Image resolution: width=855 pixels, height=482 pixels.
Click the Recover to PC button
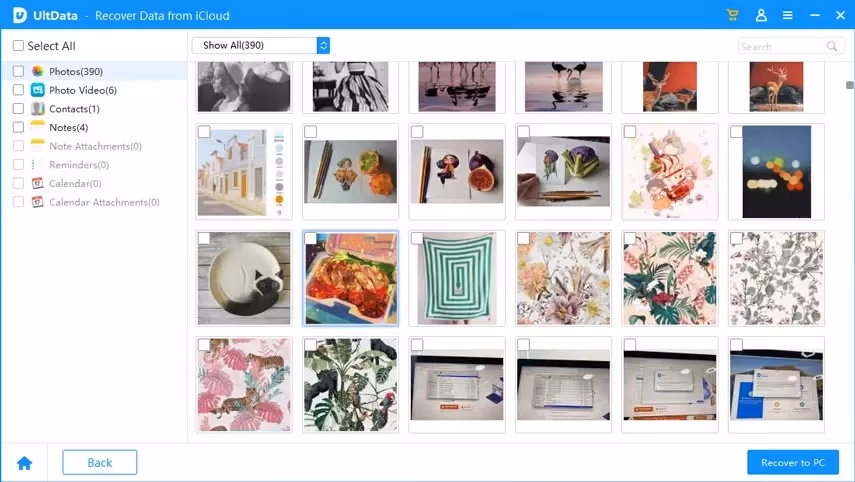tap(792, 462)
